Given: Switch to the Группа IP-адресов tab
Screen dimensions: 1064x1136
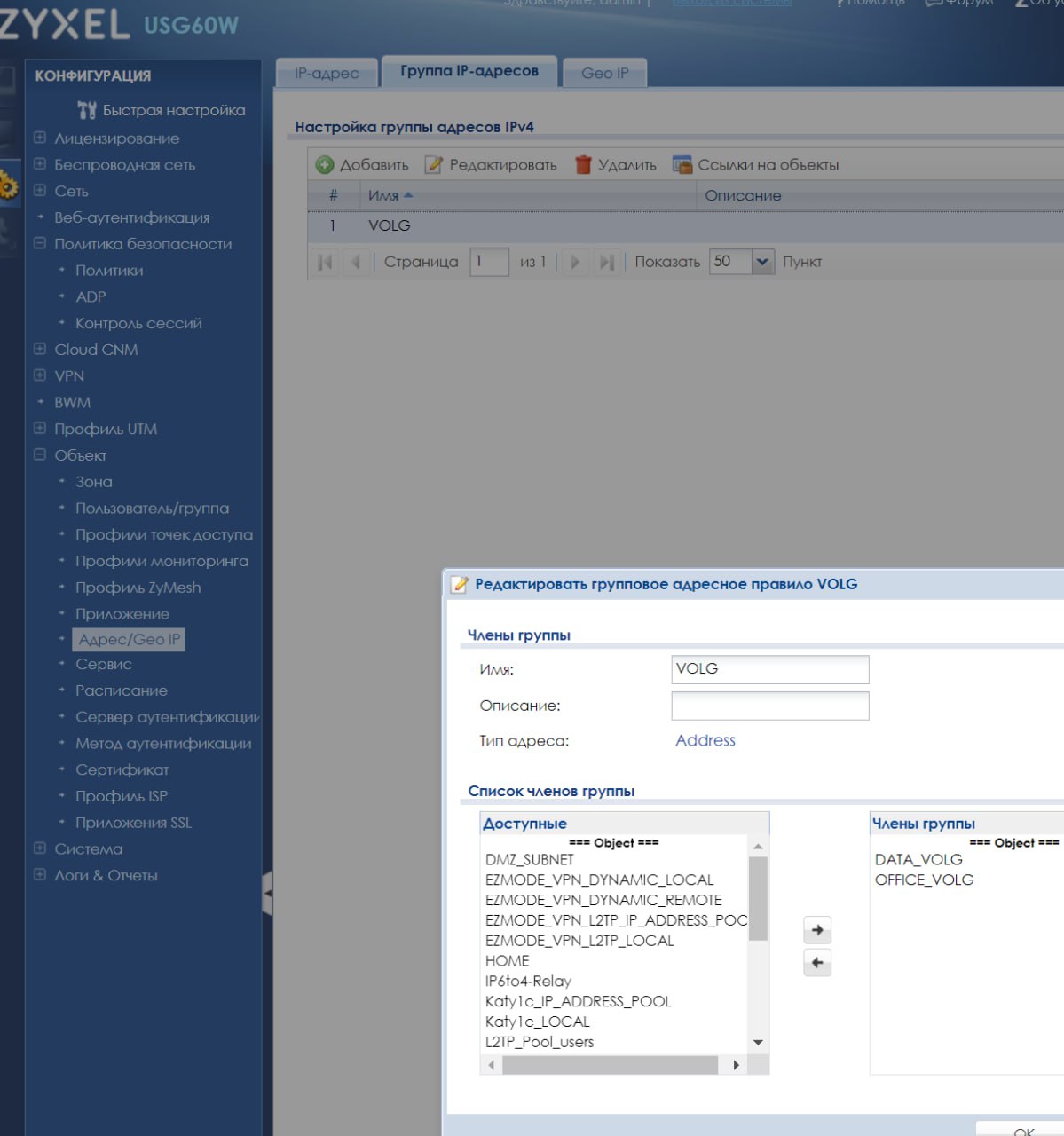Looking at the screenshot, I should pos(469,71).
